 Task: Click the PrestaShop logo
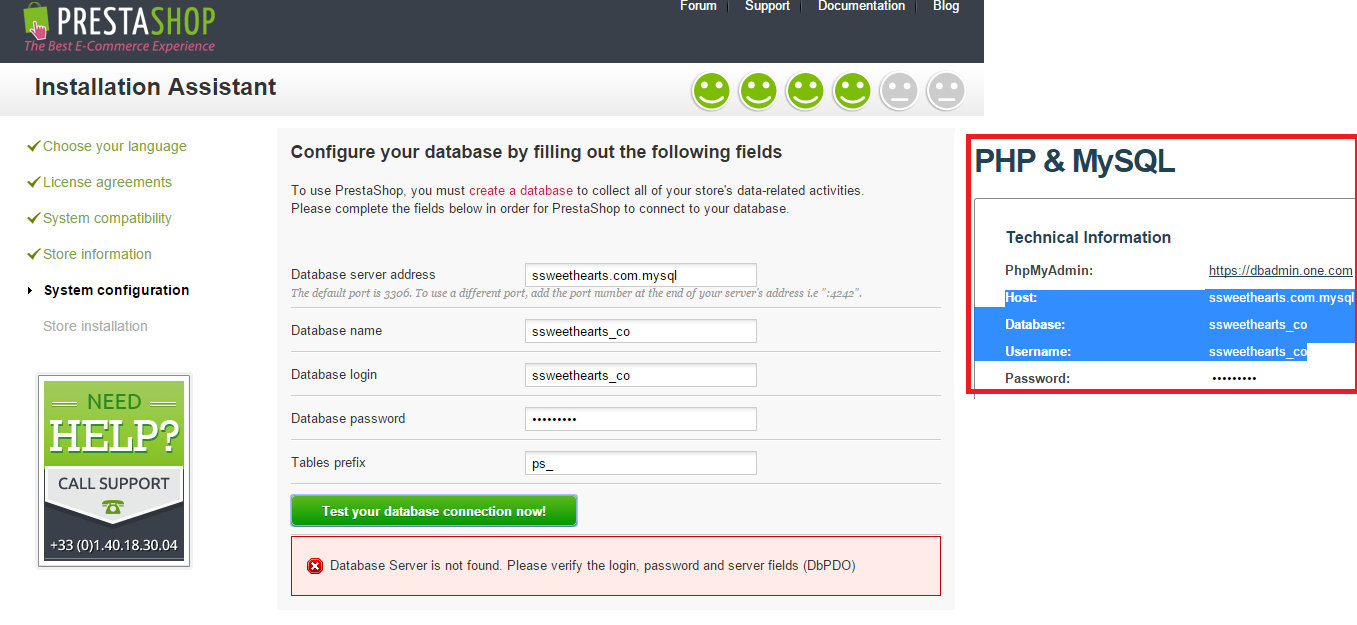[119, 27]
